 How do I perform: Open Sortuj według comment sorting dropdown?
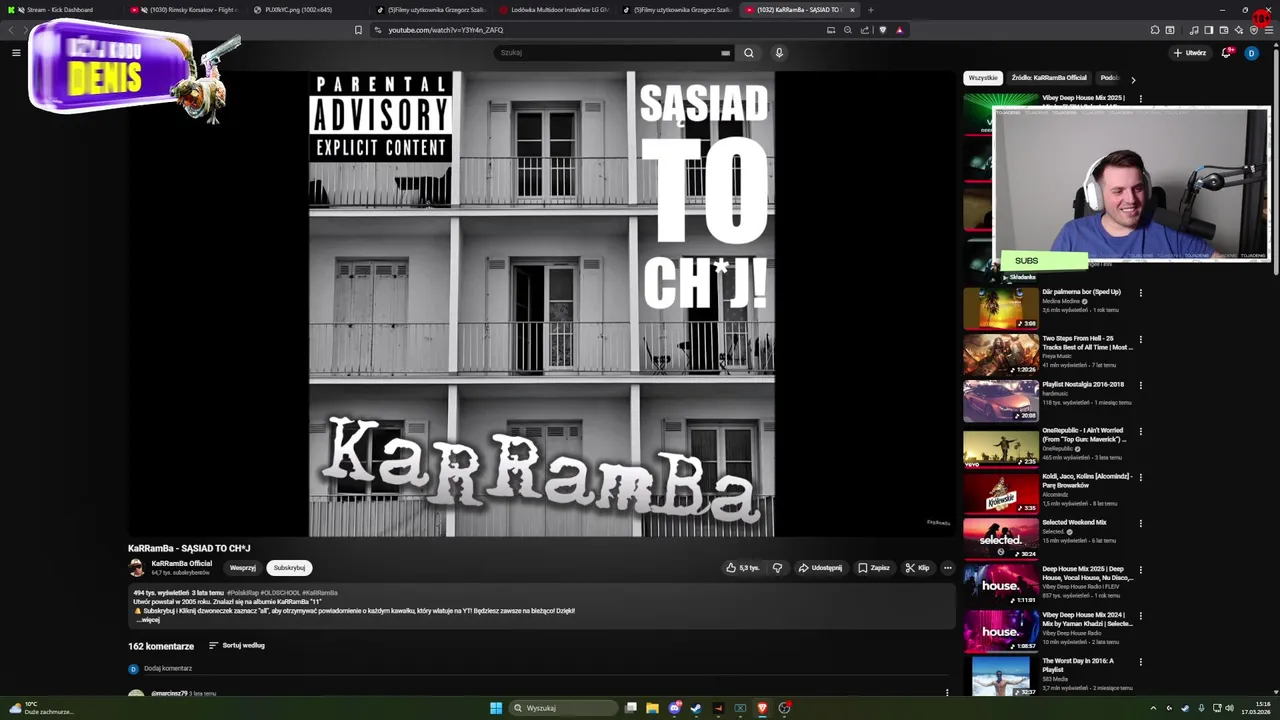[x=237, y=646]
